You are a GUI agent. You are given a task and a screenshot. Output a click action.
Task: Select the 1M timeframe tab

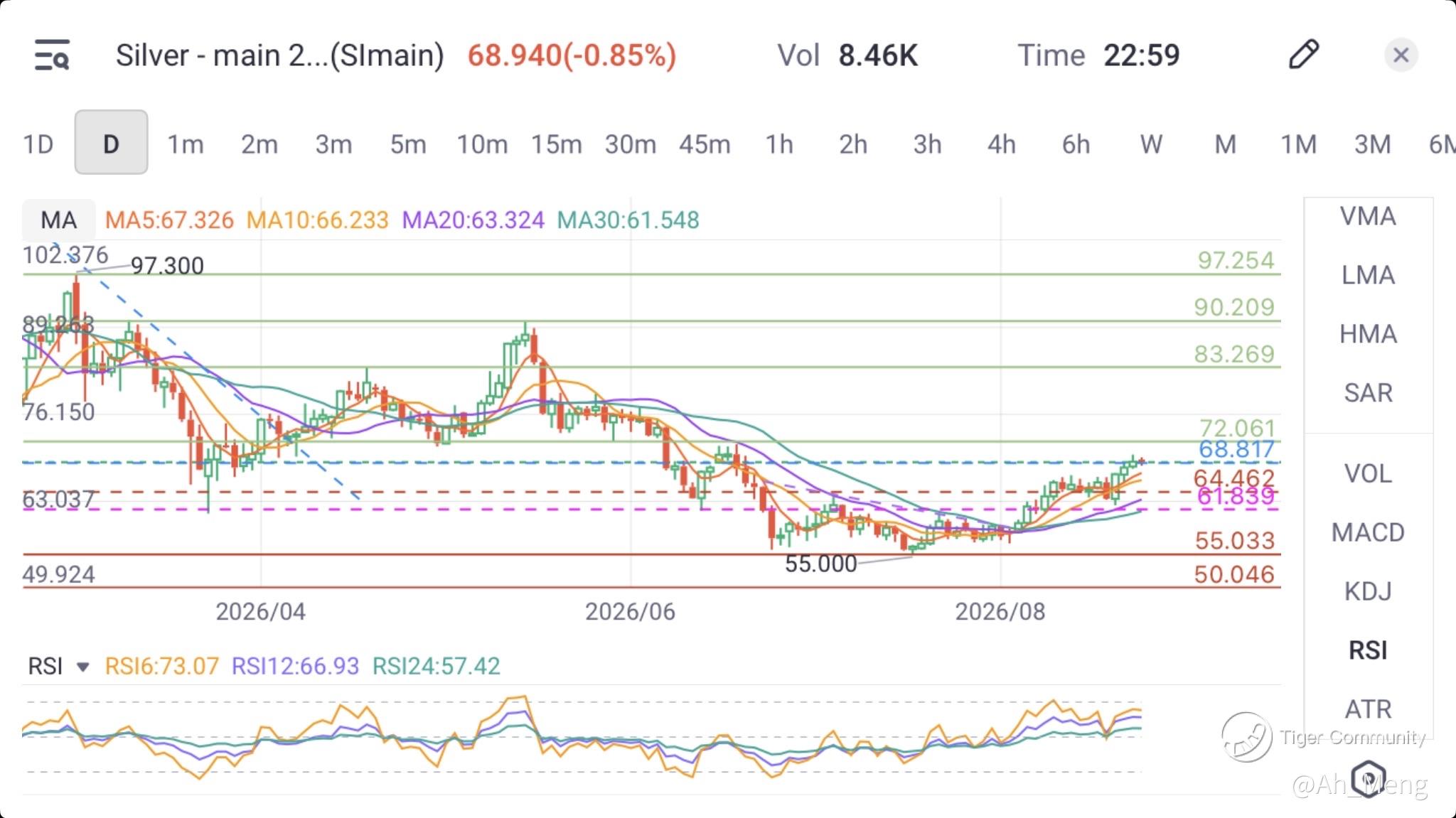[x=1299, y=144]
